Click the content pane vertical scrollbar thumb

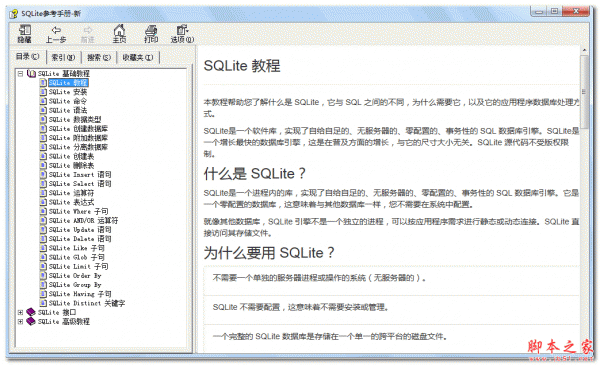coord(584,92)
